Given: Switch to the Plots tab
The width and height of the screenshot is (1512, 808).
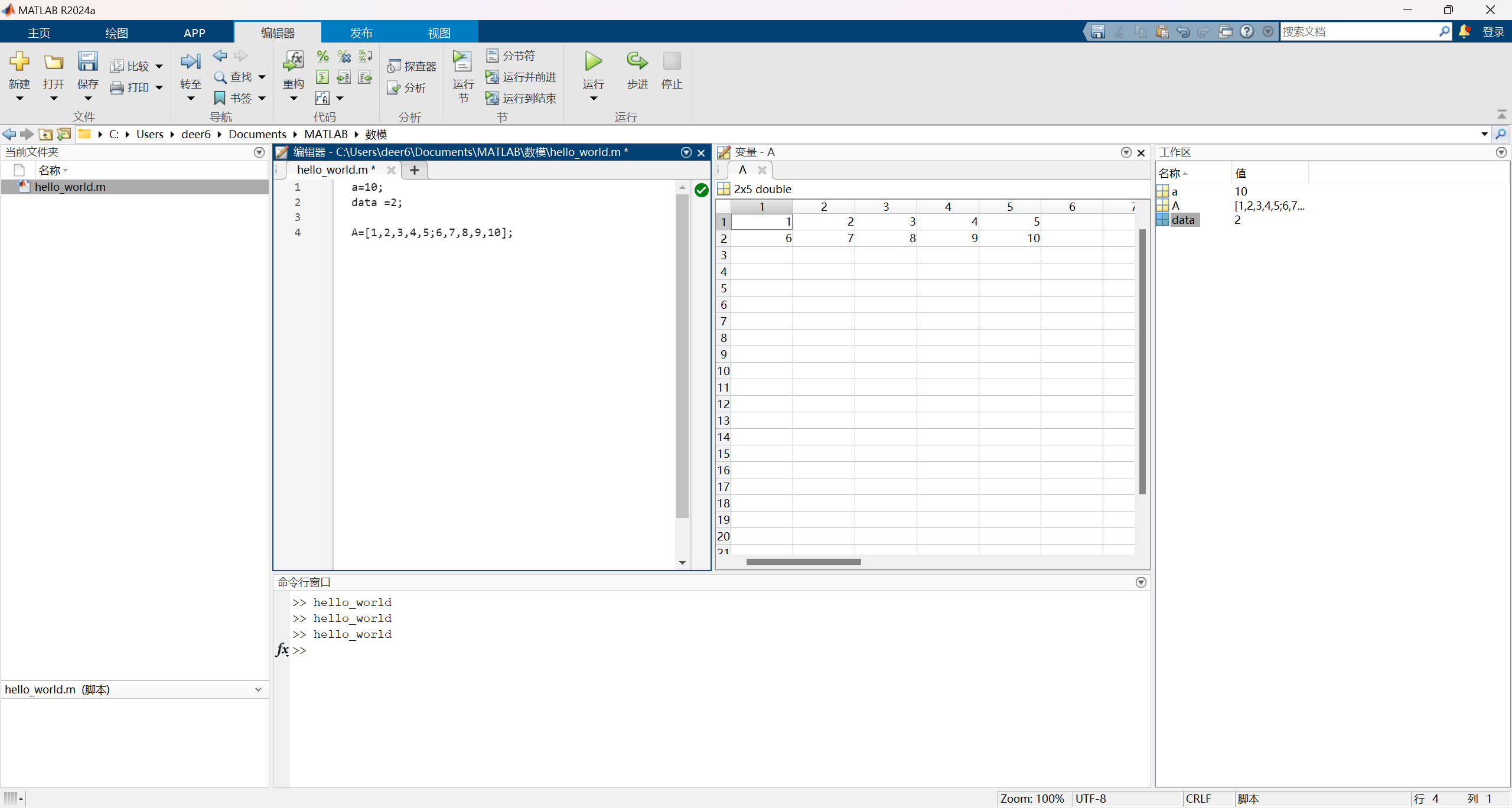Looking at the screenshot, I should [x=116, y=32].
